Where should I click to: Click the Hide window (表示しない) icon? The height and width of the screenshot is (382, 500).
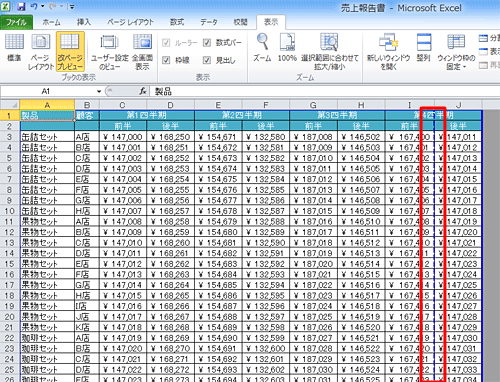coord(483,52)
